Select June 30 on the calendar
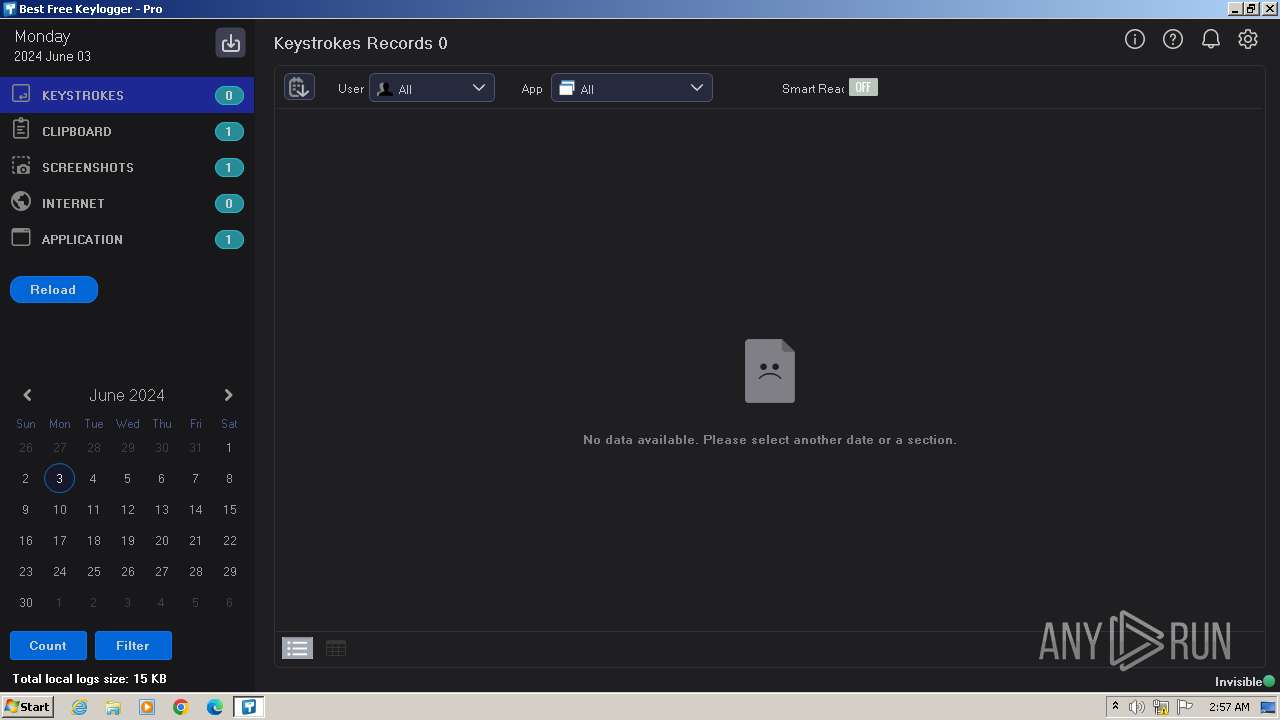 [26, 602]
